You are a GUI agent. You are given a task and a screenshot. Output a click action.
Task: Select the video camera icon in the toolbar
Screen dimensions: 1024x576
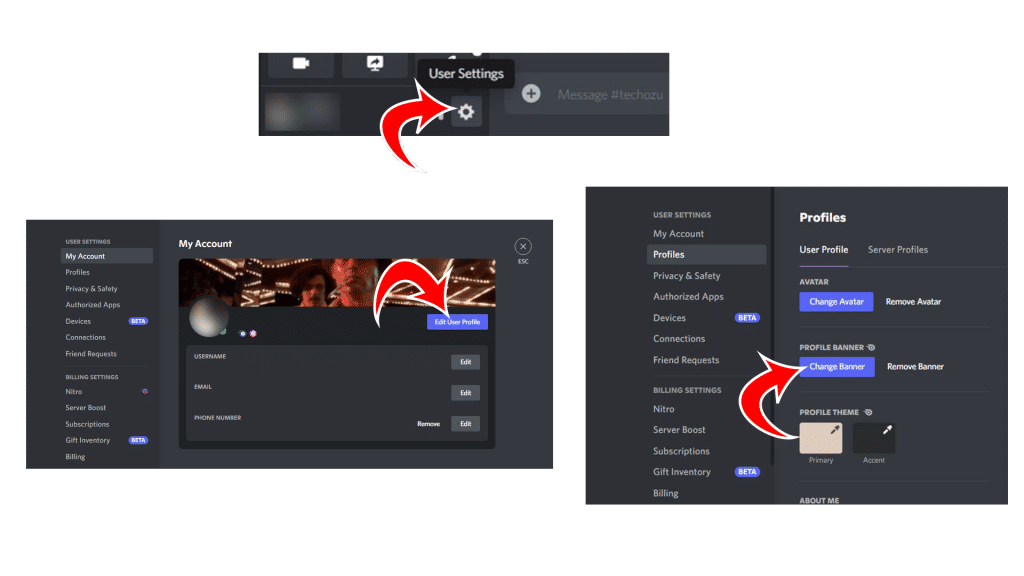point(301,64)
